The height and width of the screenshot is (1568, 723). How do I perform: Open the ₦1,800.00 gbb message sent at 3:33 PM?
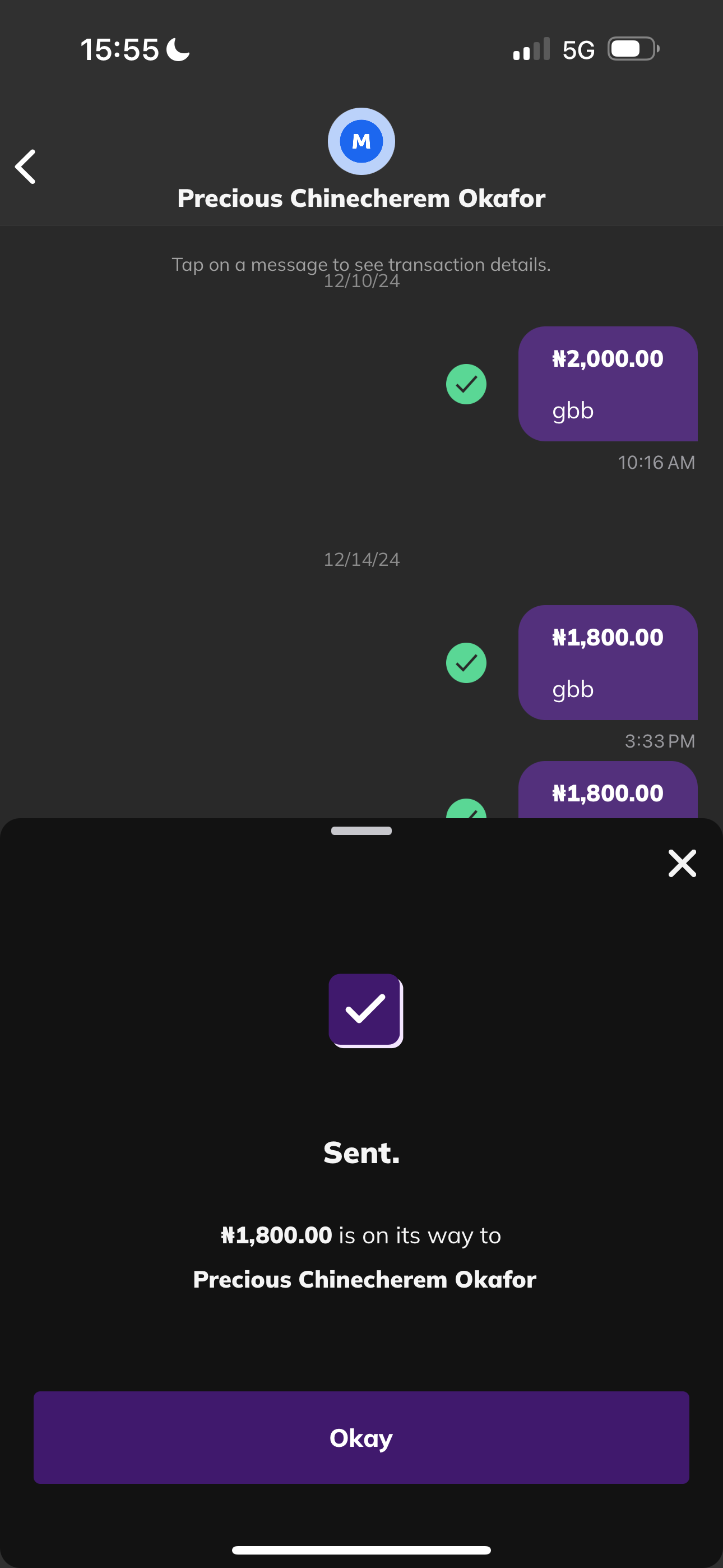pos(608,662)
